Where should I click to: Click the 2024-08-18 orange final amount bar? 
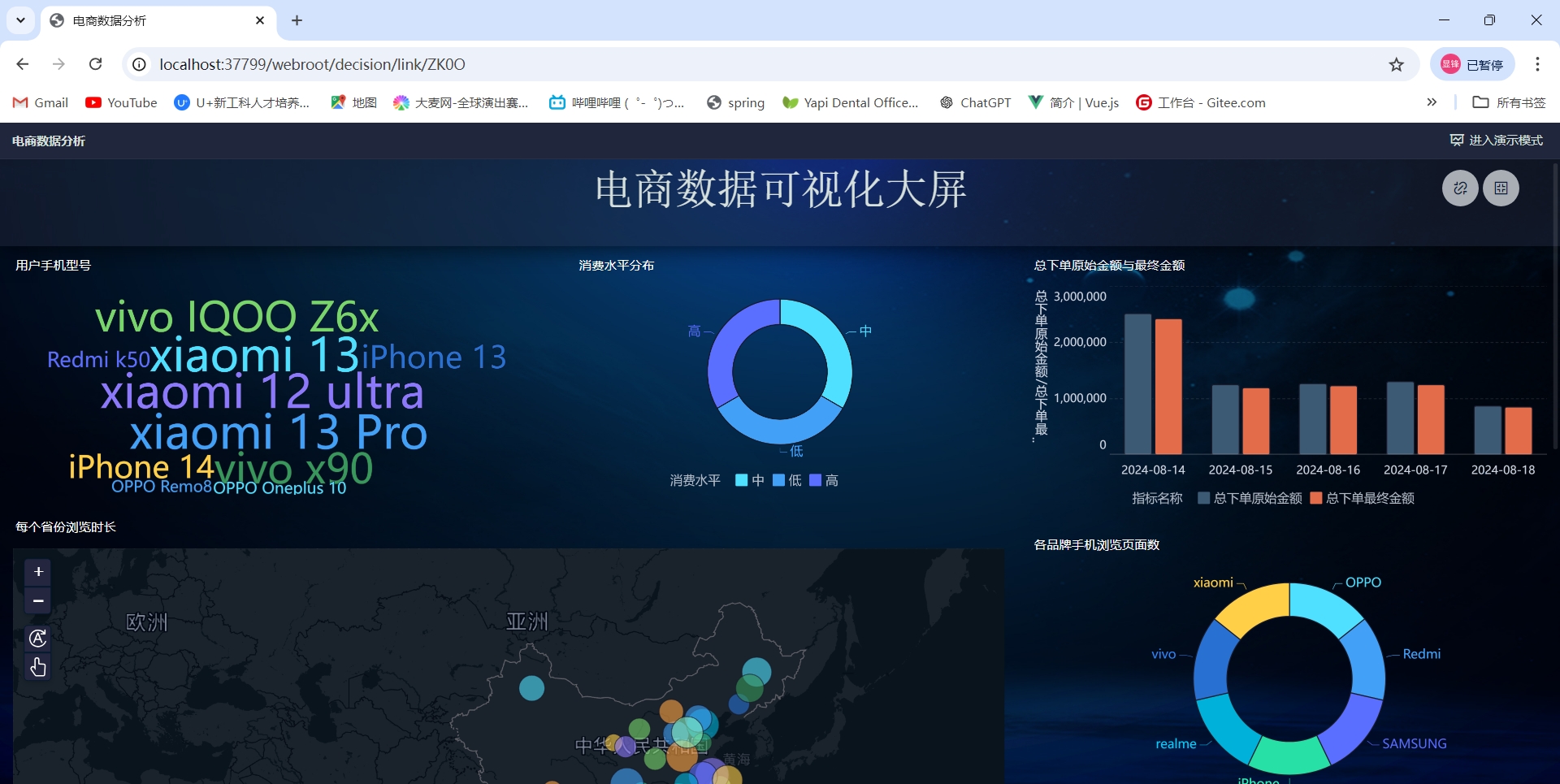[1518, 430]
